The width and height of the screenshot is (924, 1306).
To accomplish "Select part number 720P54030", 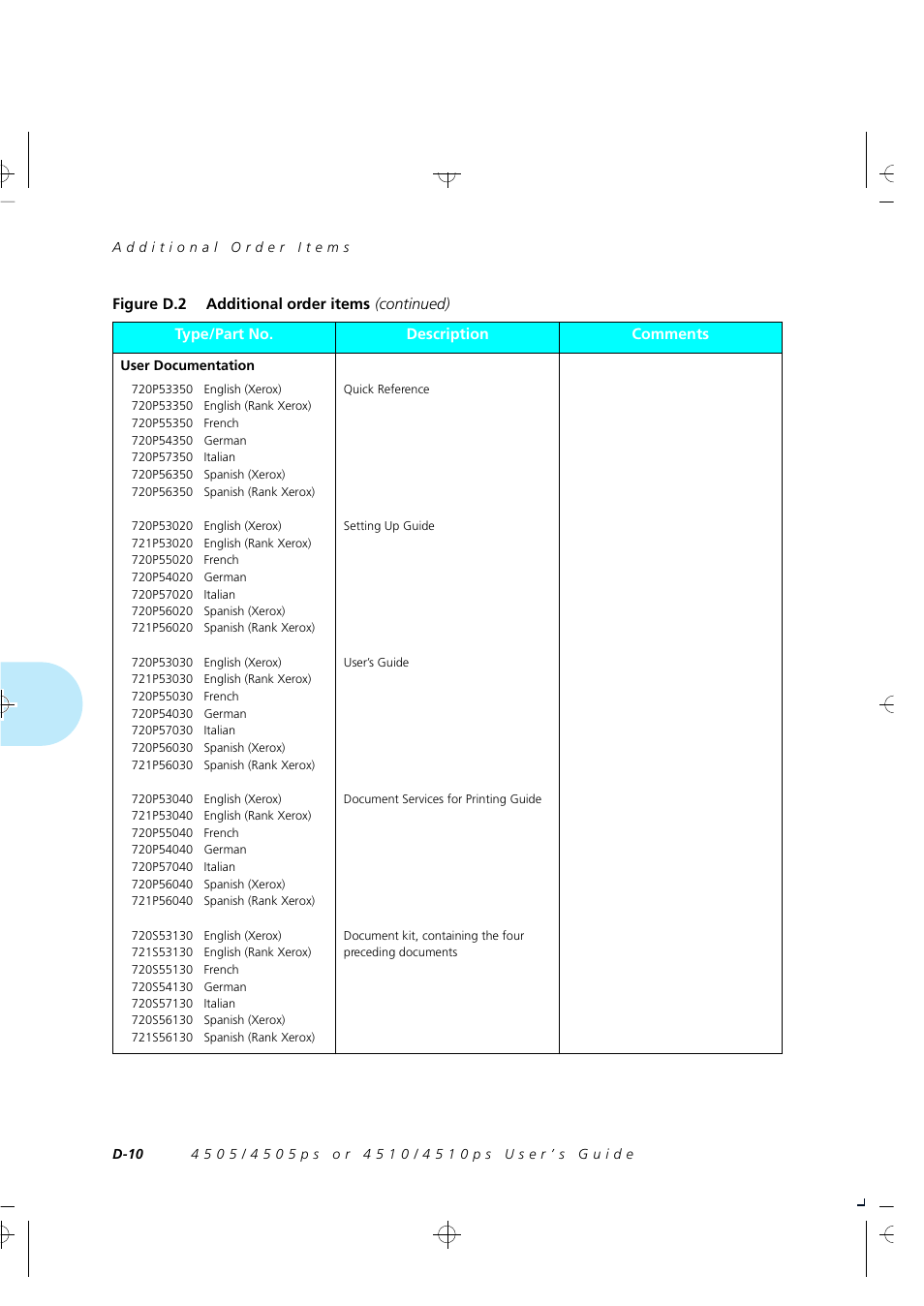I will [162, 714].
